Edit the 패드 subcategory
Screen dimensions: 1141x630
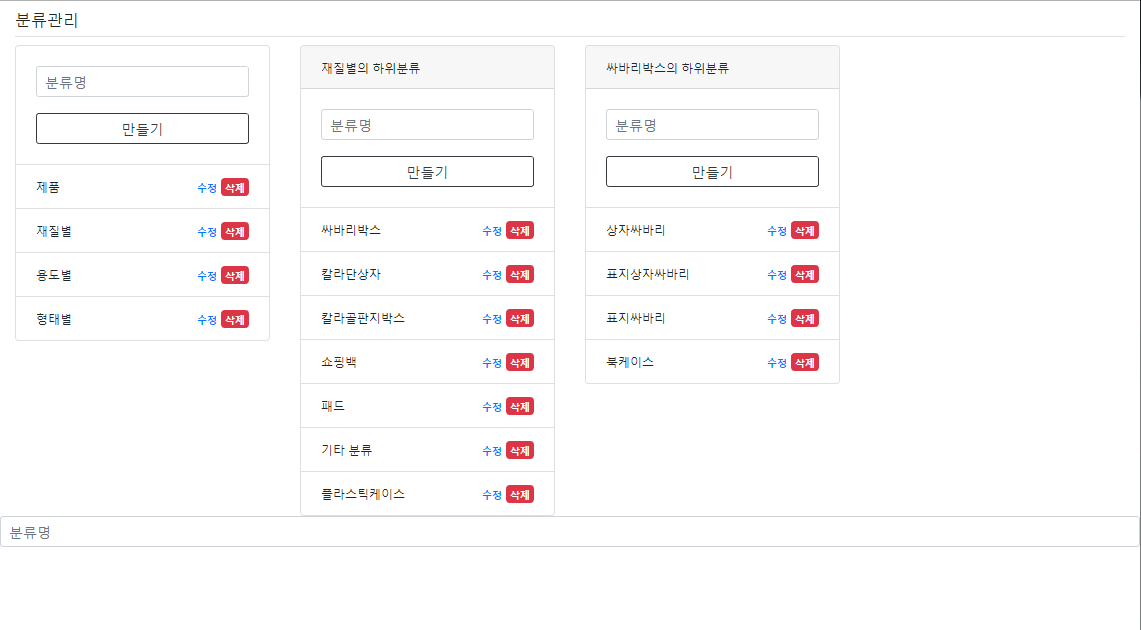click(492, 407)
